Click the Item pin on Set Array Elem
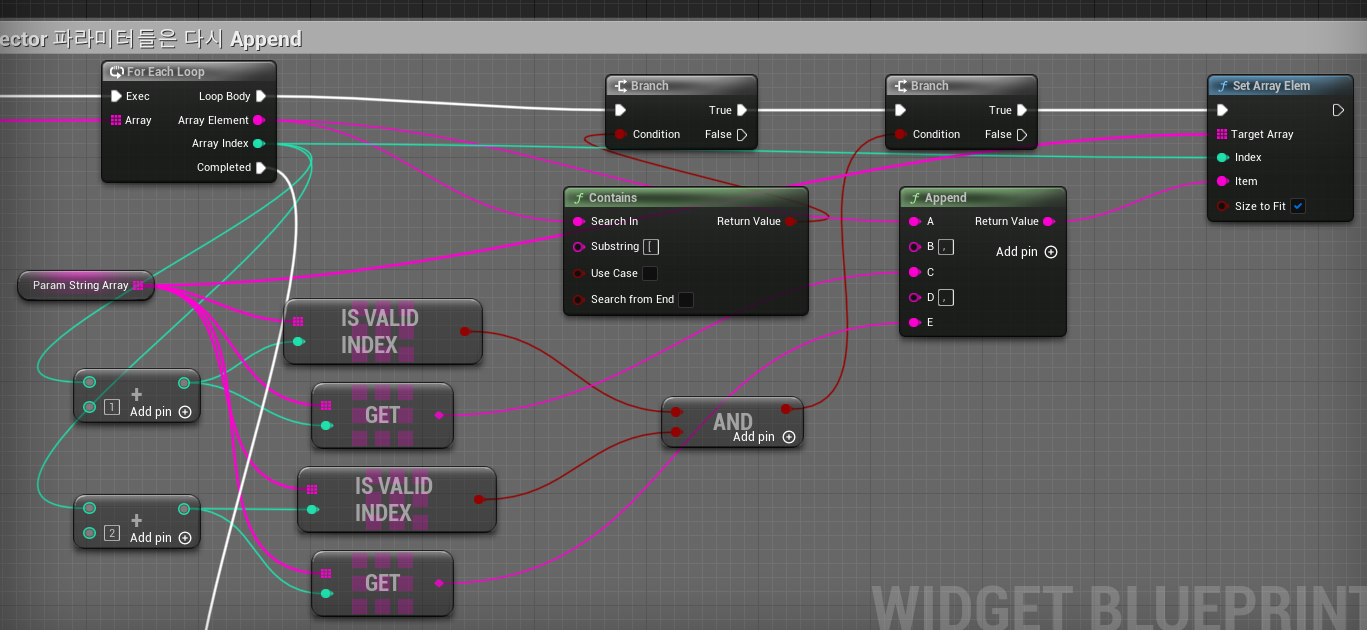 (1222, 182)
